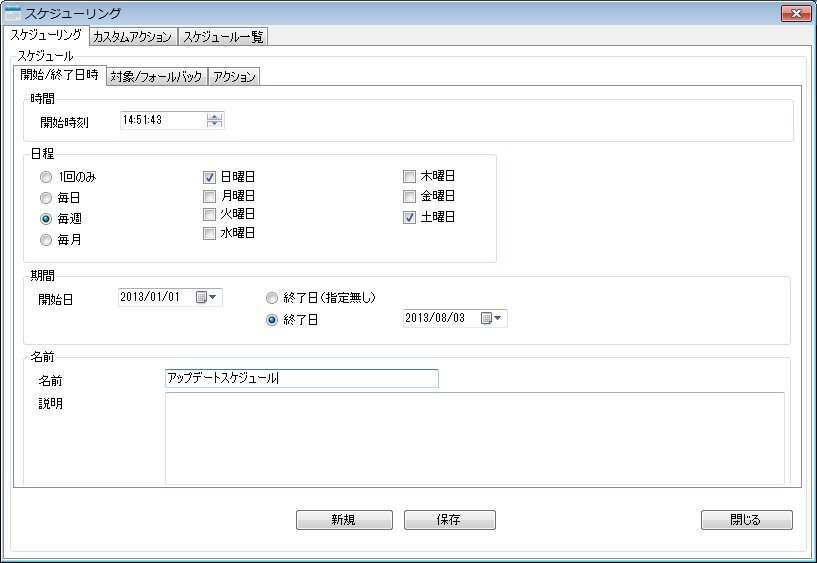Click the 新規 button
The height and width of the screenshot is (563, 817).
[x=342, y=520]
